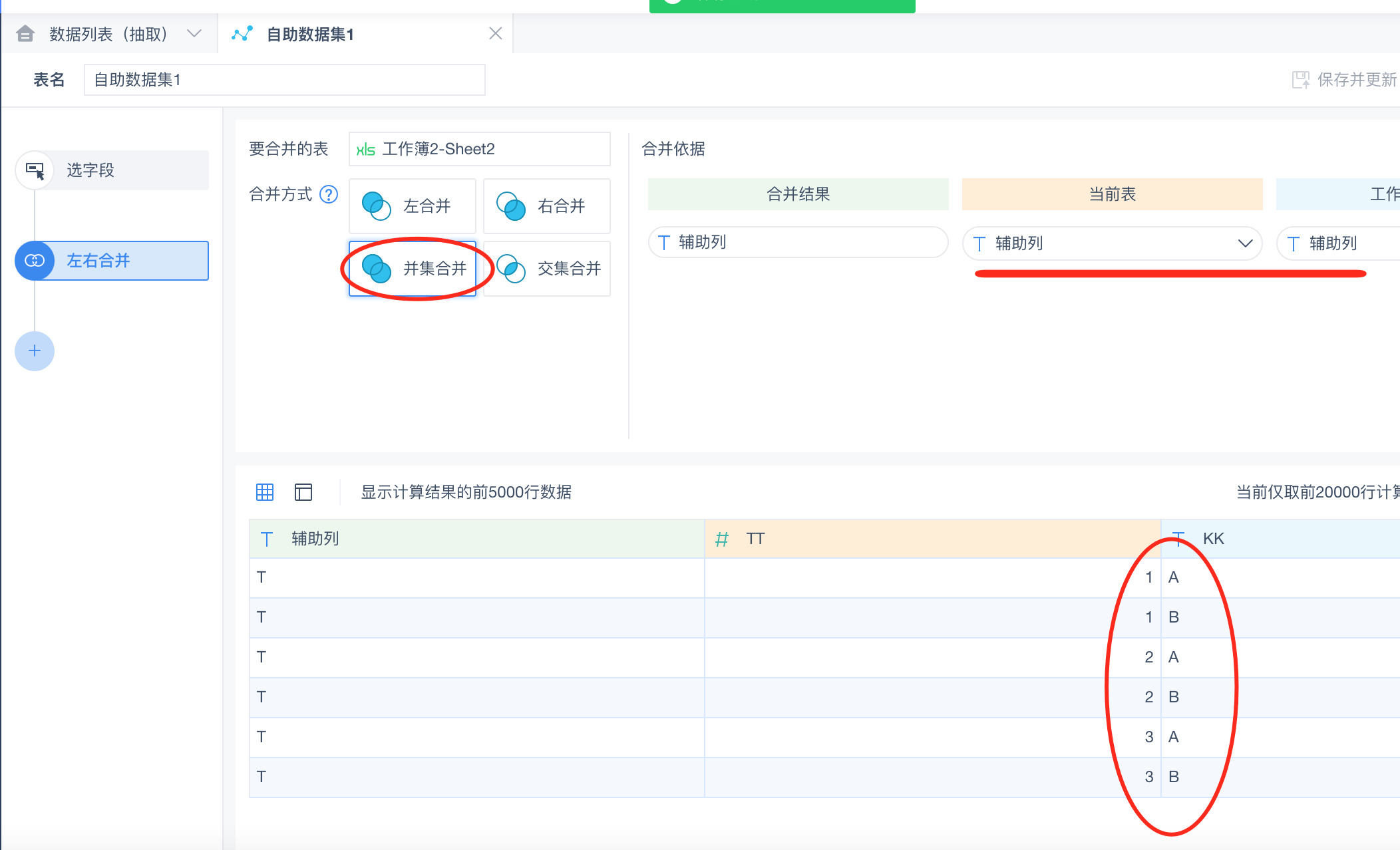Click the 左右合并 step circle icon
This screenshot has height=850, width=1400.
click(35, 261)
